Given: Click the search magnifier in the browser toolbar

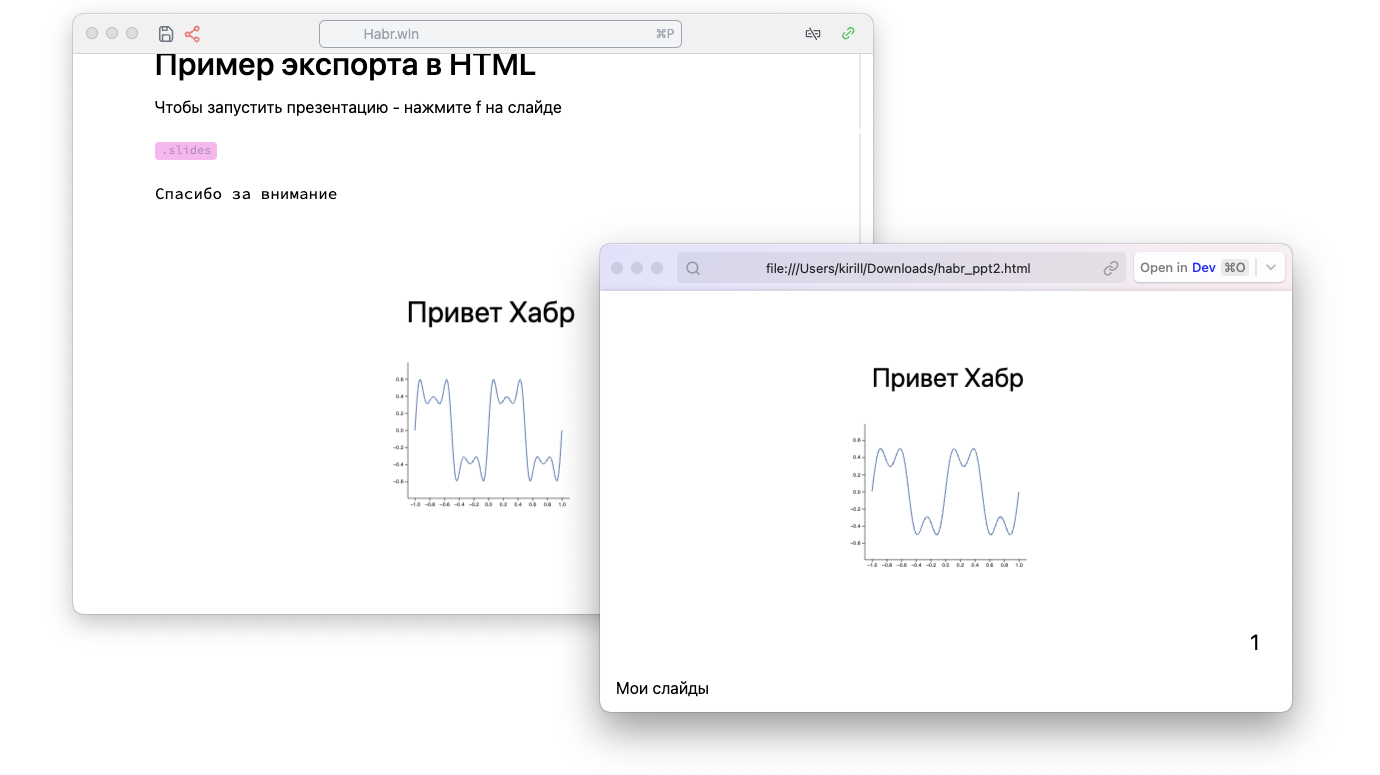Looking at the screenshot, I should [x=692, y=267].
